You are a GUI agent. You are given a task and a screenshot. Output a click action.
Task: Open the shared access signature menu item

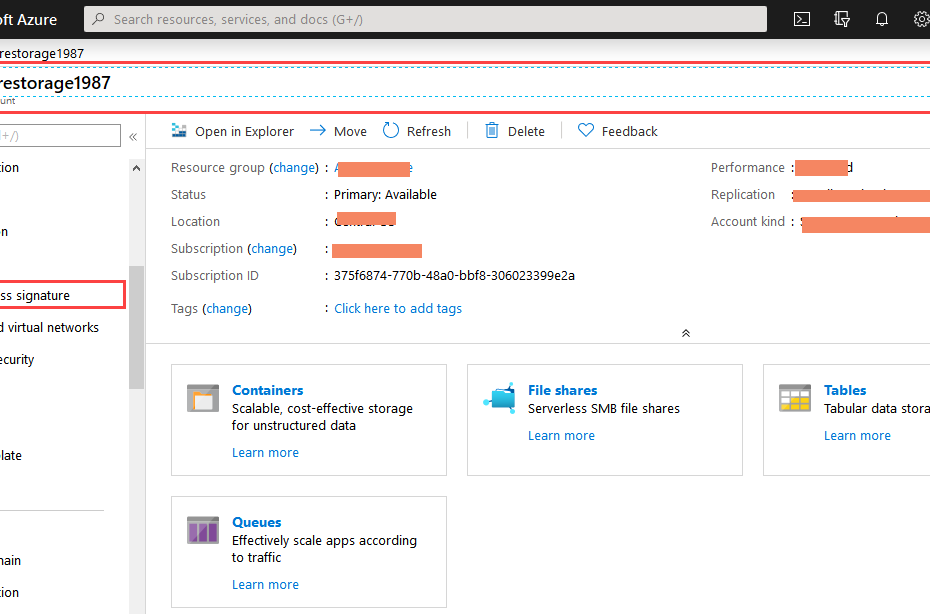62,295
